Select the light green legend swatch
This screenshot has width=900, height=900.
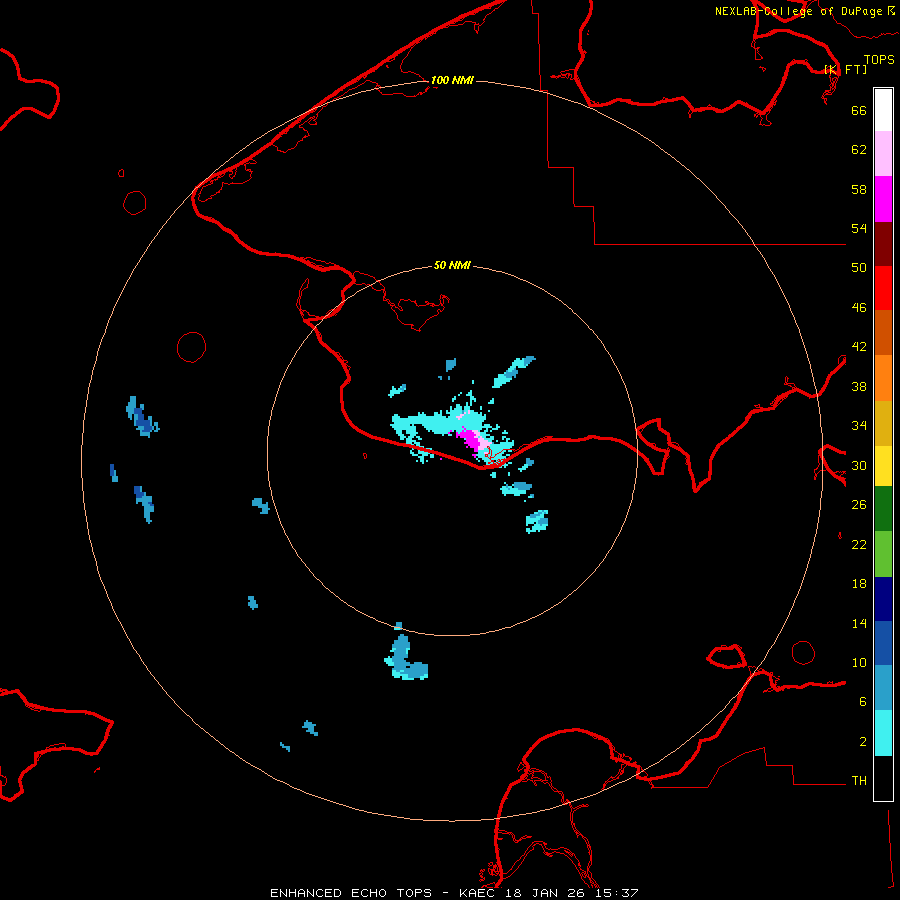click(x=883, y=554)
